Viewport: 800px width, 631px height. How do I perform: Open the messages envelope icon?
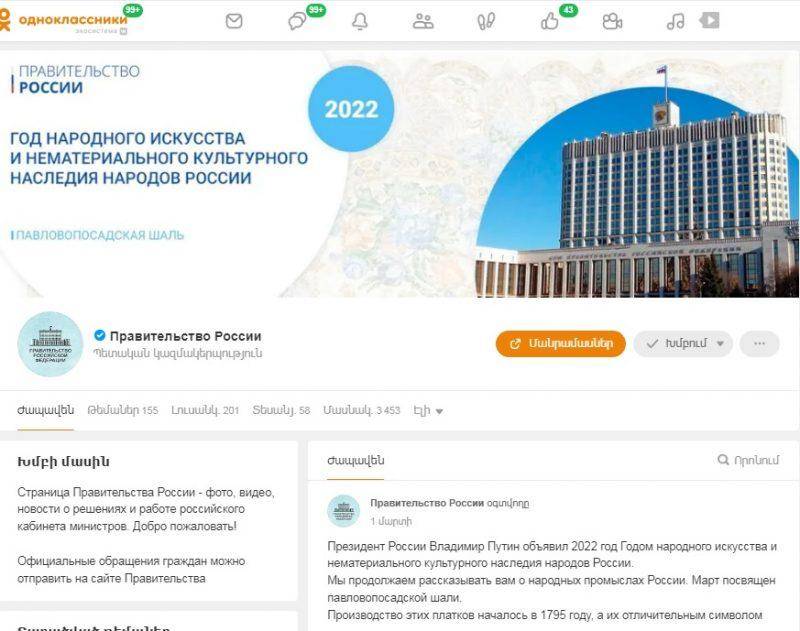coord(234,21)
